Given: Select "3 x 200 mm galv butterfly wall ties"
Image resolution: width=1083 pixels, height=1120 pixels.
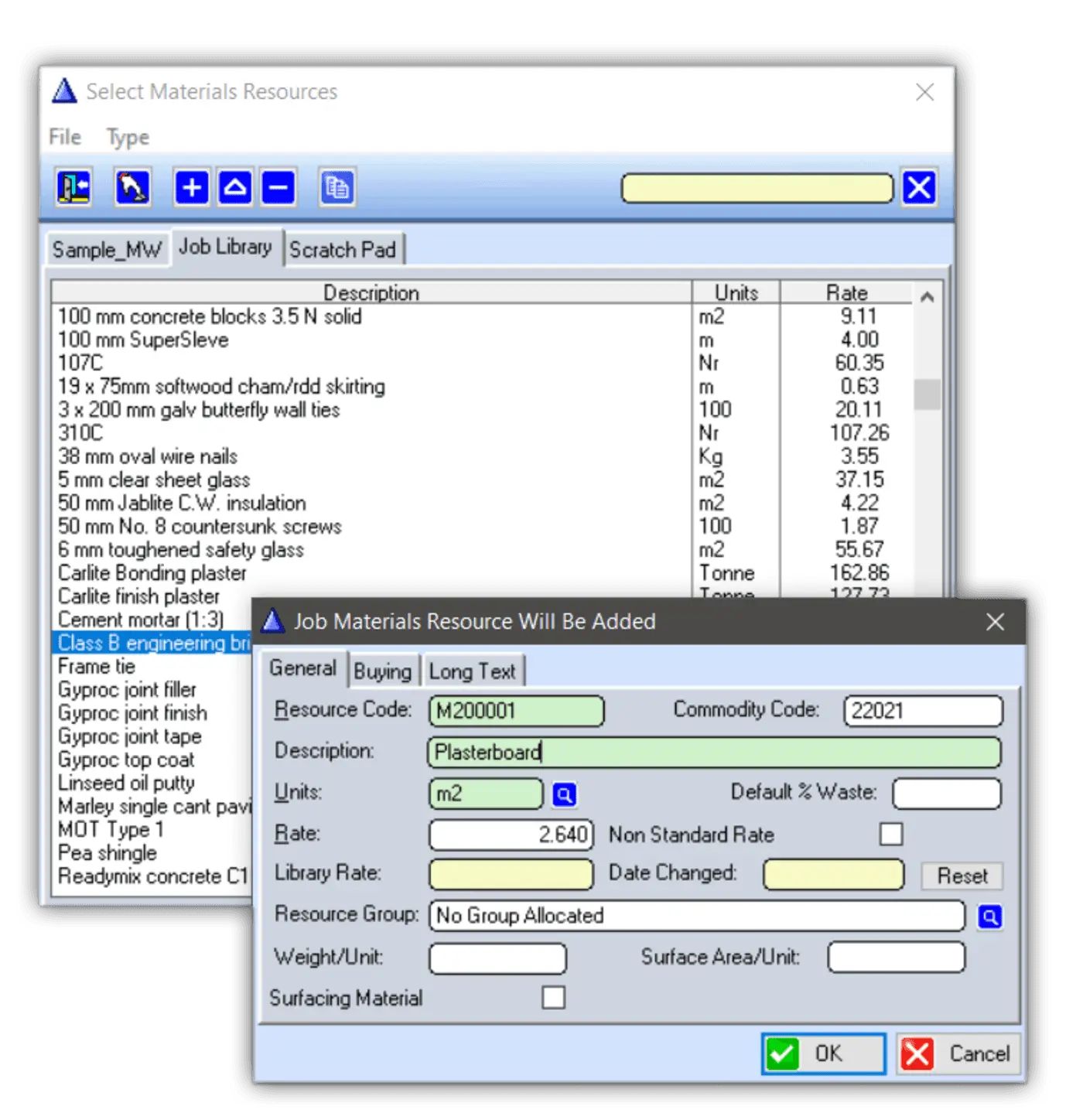Looking at the screenshot, I should click(x=483, y=409).
